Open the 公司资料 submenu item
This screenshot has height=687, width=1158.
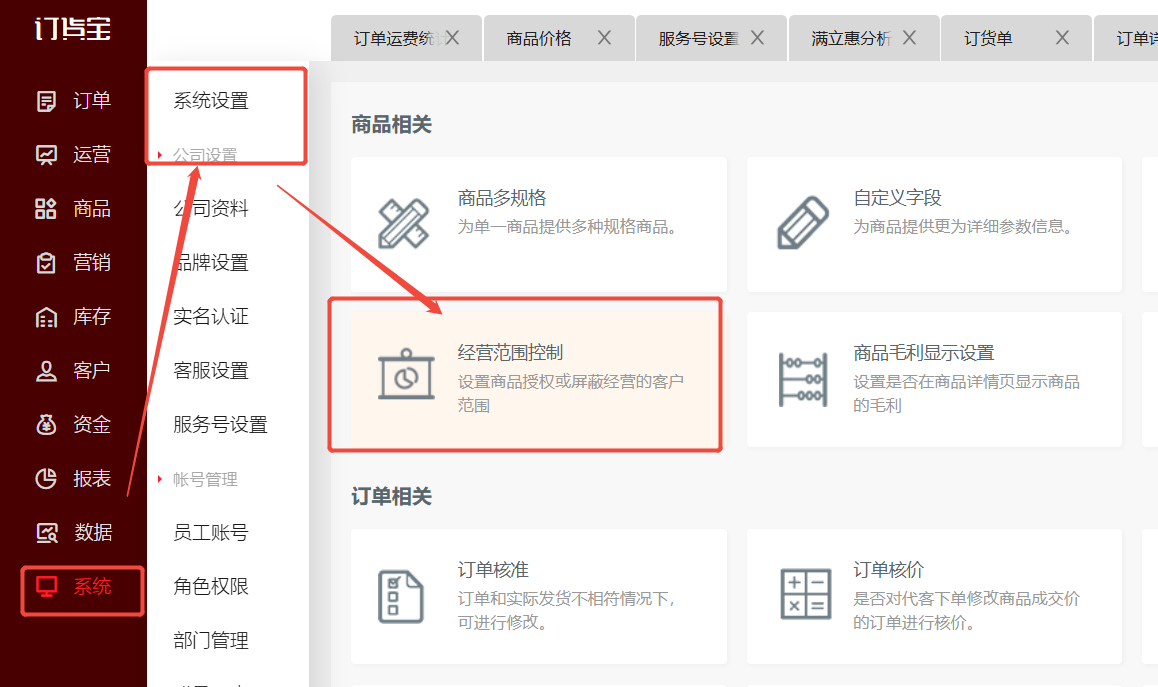(211, 208)
